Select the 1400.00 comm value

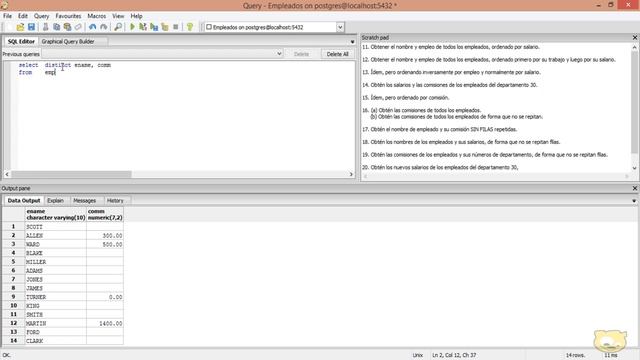105,323
